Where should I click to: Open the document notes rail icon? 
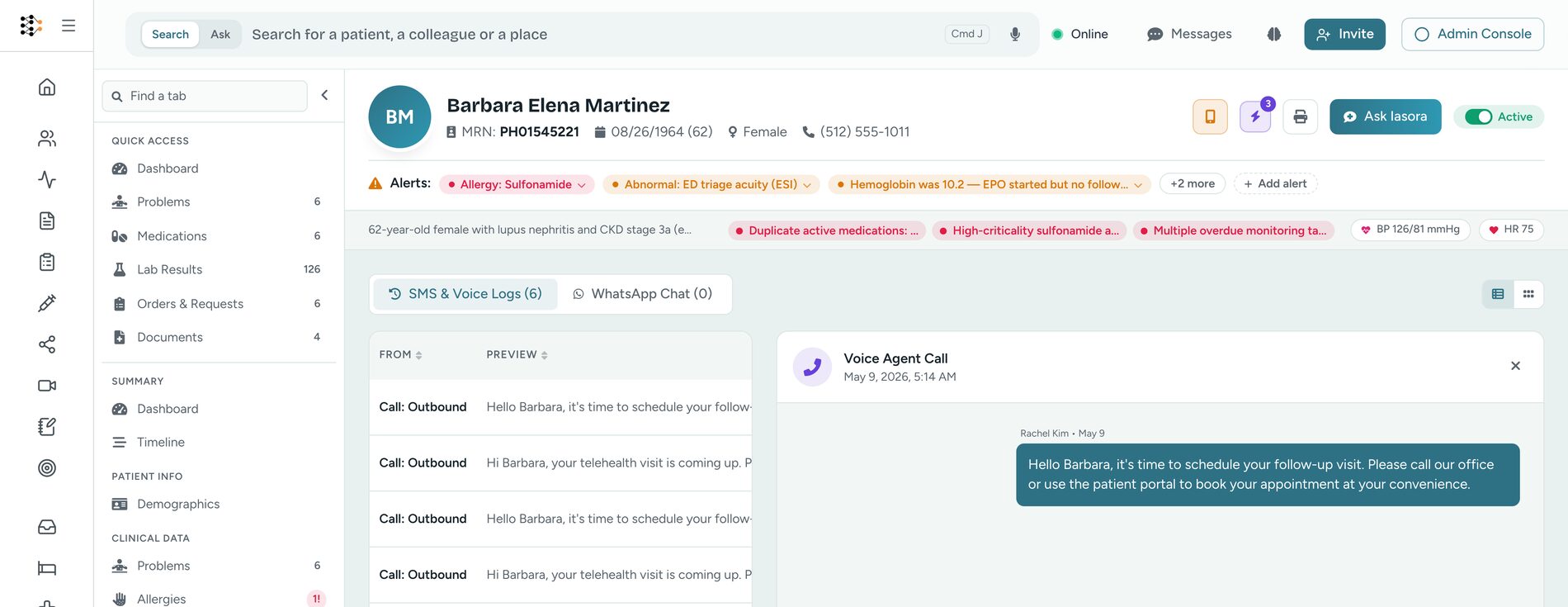coord(47,221)
